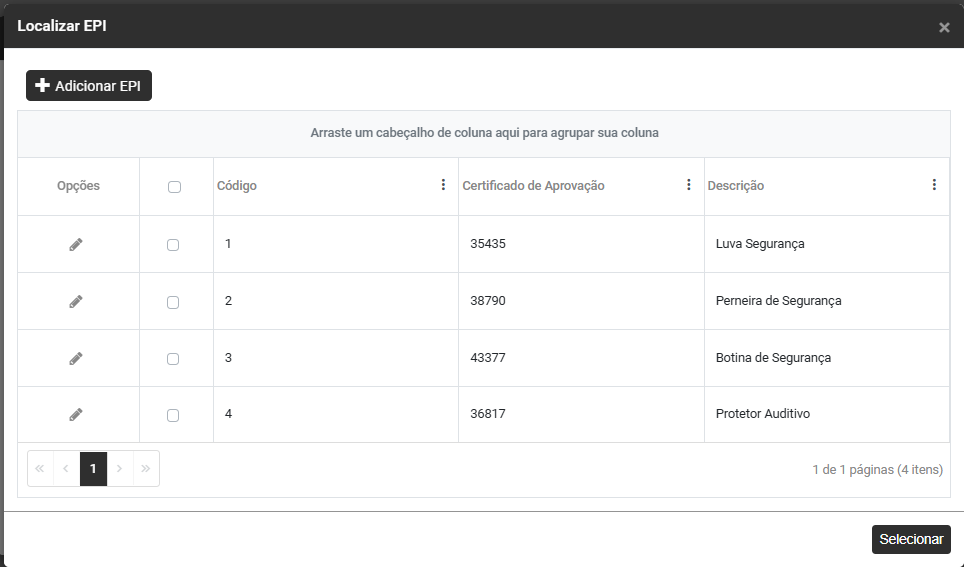Jump to last page pagination arrow
Viewport: 964px width, 567px height.
coord(146,468)
